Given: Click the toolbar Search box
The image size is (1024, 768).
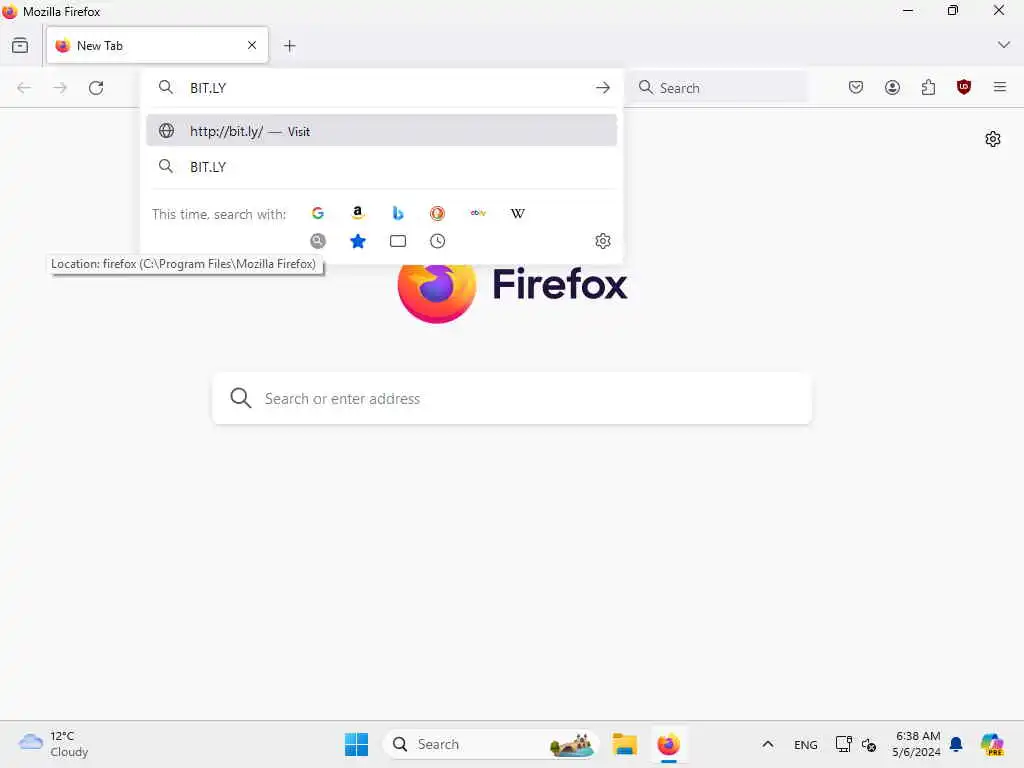Looking at the screenshot, I should point(720,88).
